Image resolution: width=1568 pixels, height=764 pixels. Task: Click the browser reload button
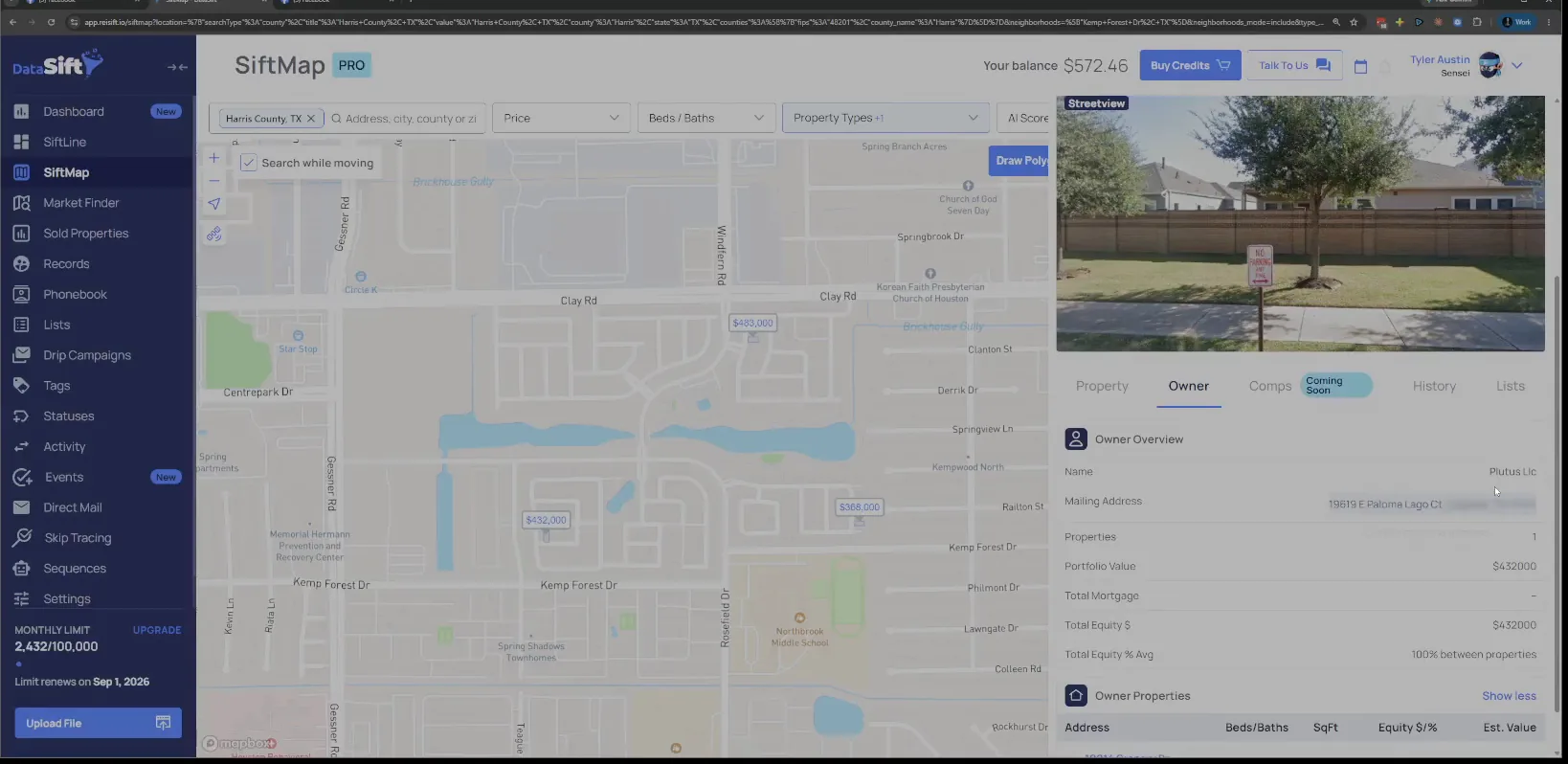pyautogui.click(x=51, y=22)
